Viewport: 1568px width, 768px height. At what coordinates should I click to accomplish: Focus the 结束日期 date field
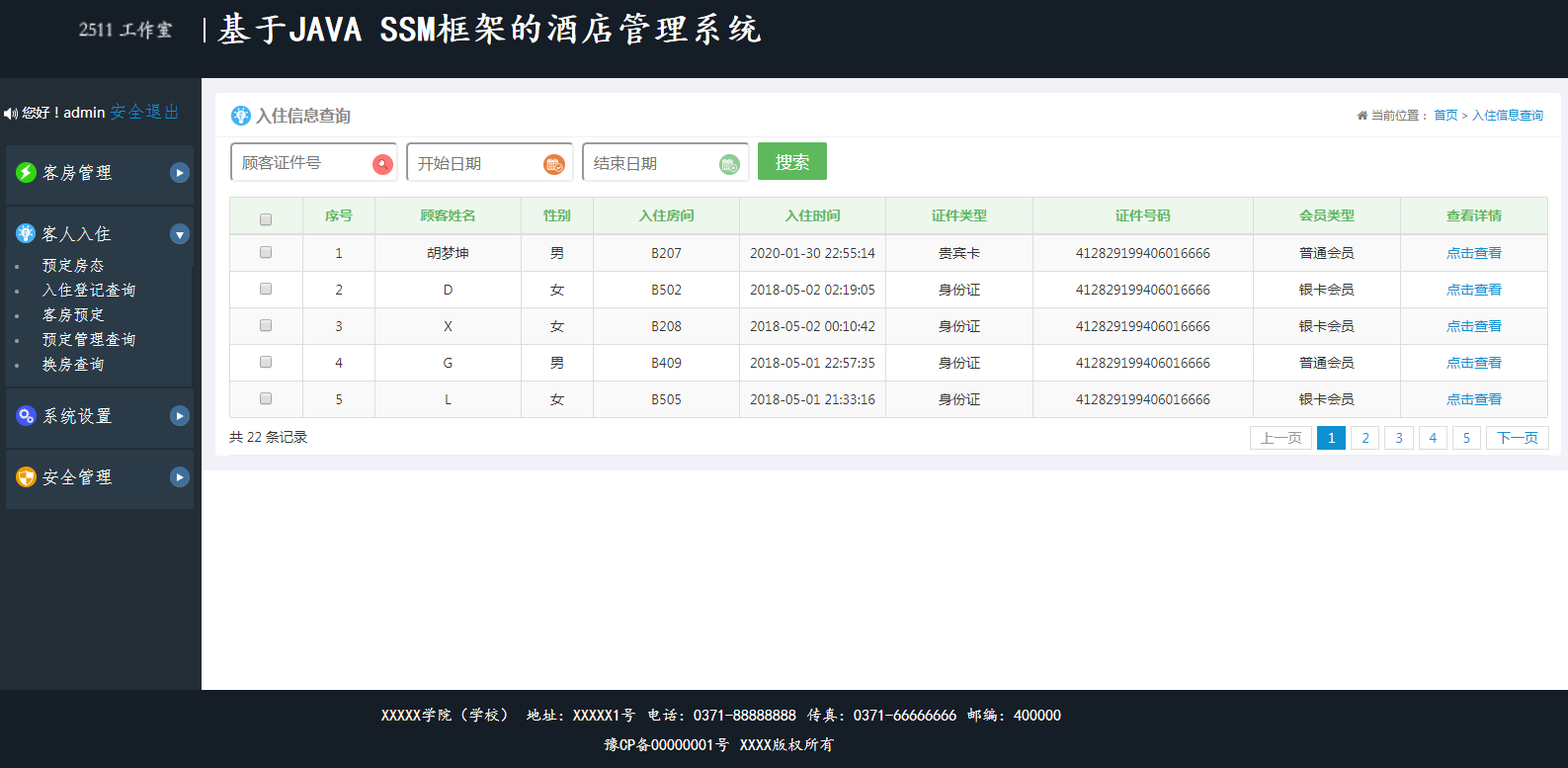(665, 162)
